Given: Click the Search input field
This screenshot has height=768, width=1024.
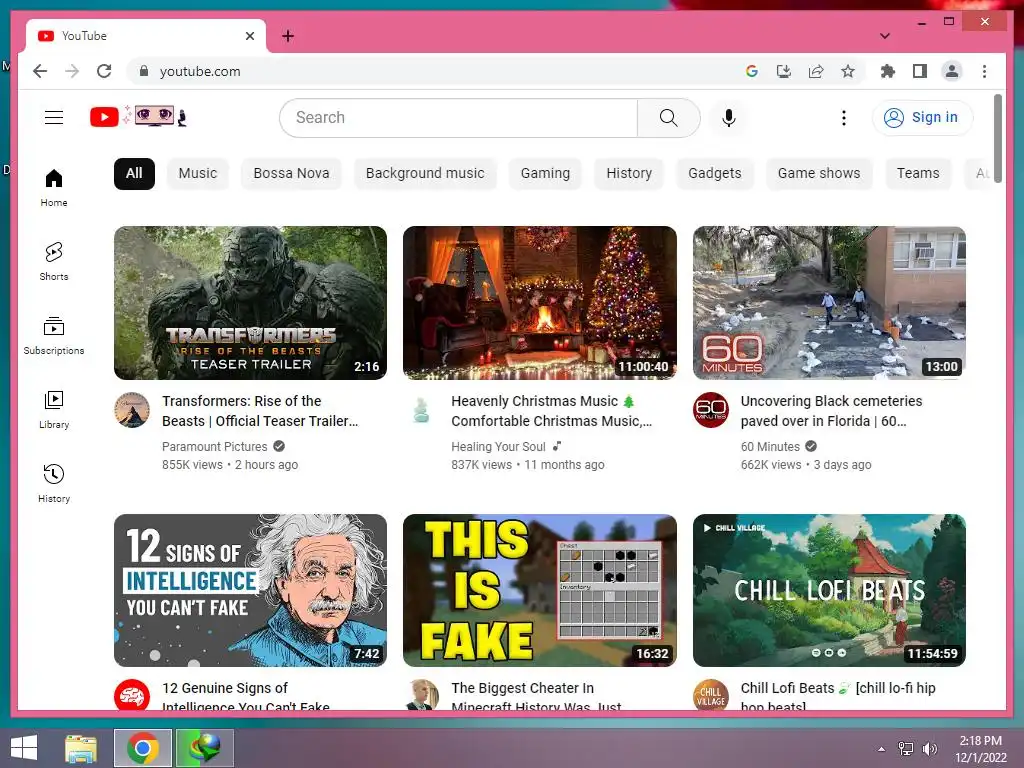Looking at the screenshot, I should (x=458, y=118).
